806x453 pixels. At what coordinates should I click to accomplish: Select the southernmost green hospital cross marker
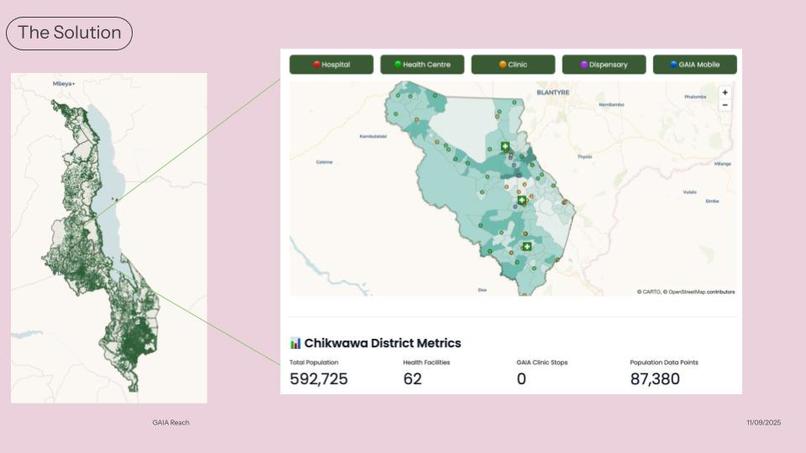tap(527, 247)
